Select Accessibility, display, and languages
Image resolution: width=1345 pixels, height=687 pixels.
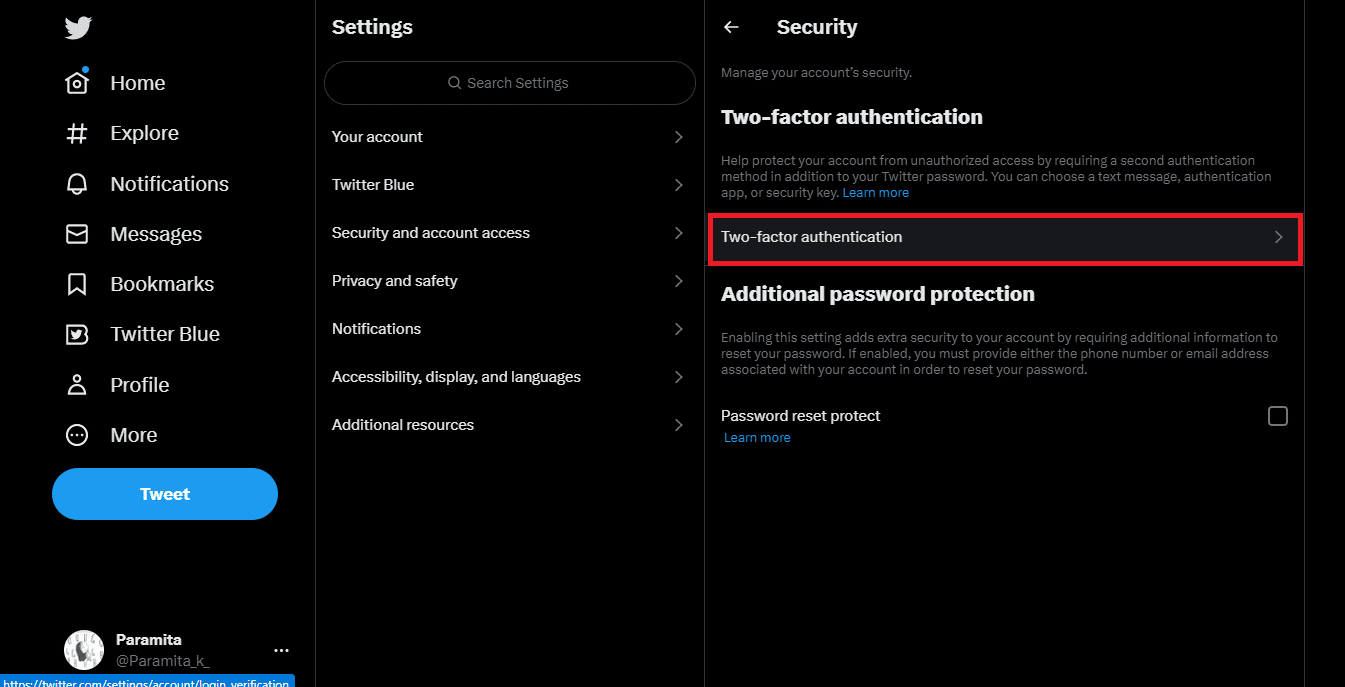click(x=510, y=377)
